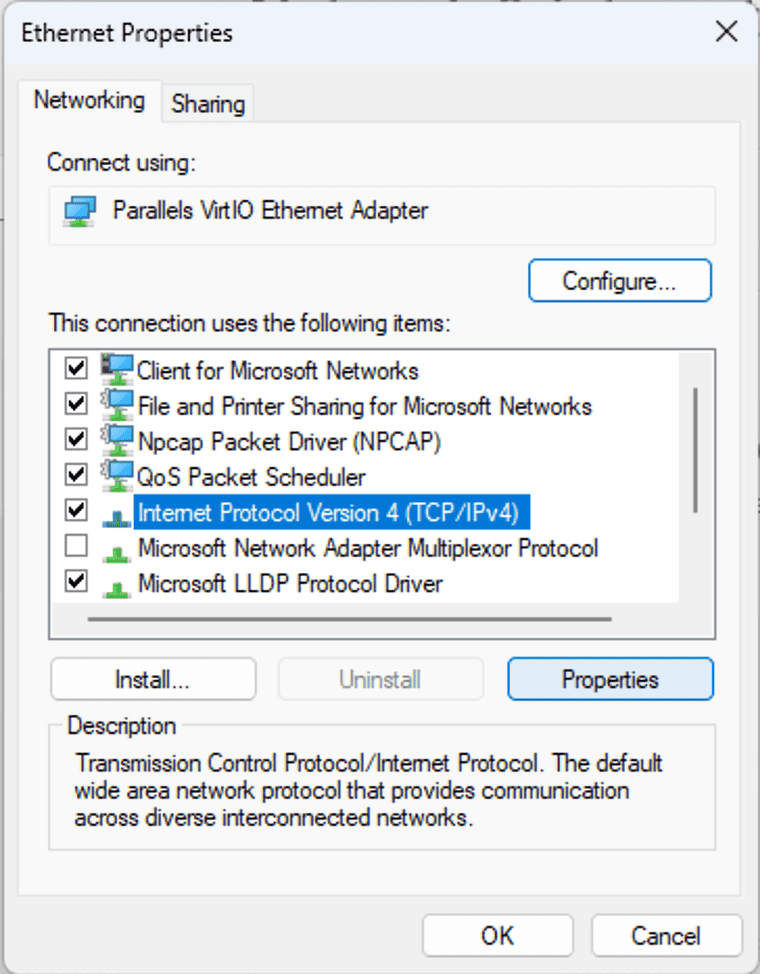760x974 pixels.
Task: Toggle the Microsoft LLDP Protocol Driver checkbox
Action: tap(76, 581)
